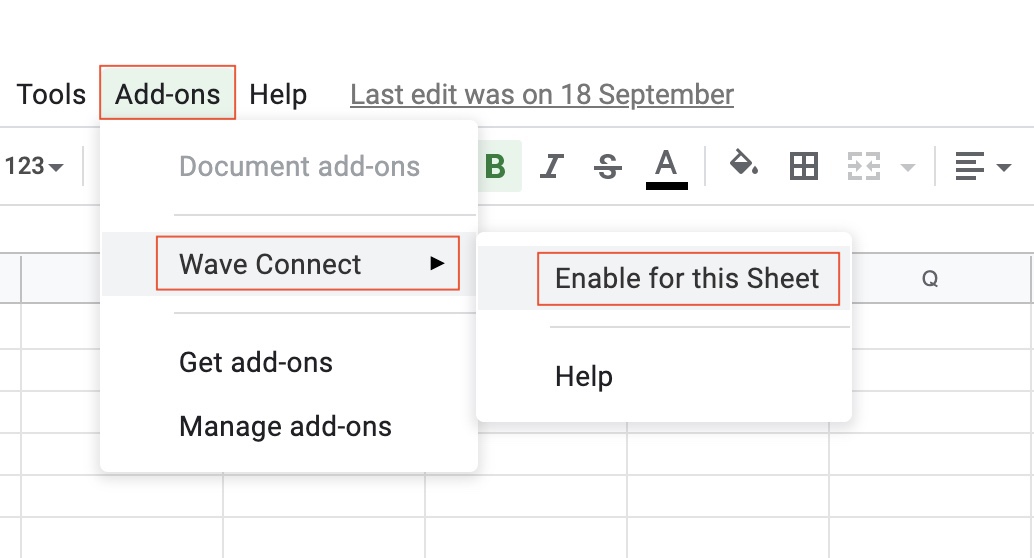Toggle bold formatting

(x=496, y=166)
